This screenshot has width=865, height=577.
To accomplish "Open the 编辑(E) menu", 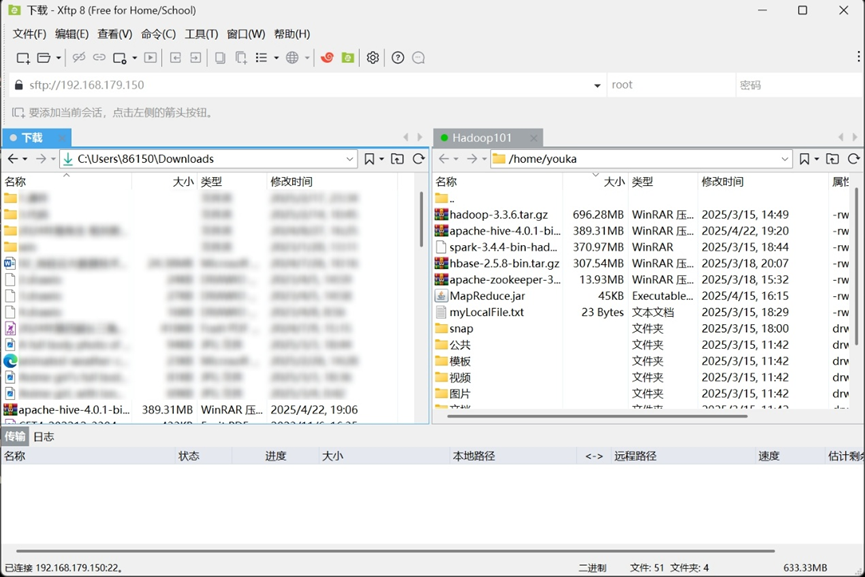I will [x=72, y=34].
